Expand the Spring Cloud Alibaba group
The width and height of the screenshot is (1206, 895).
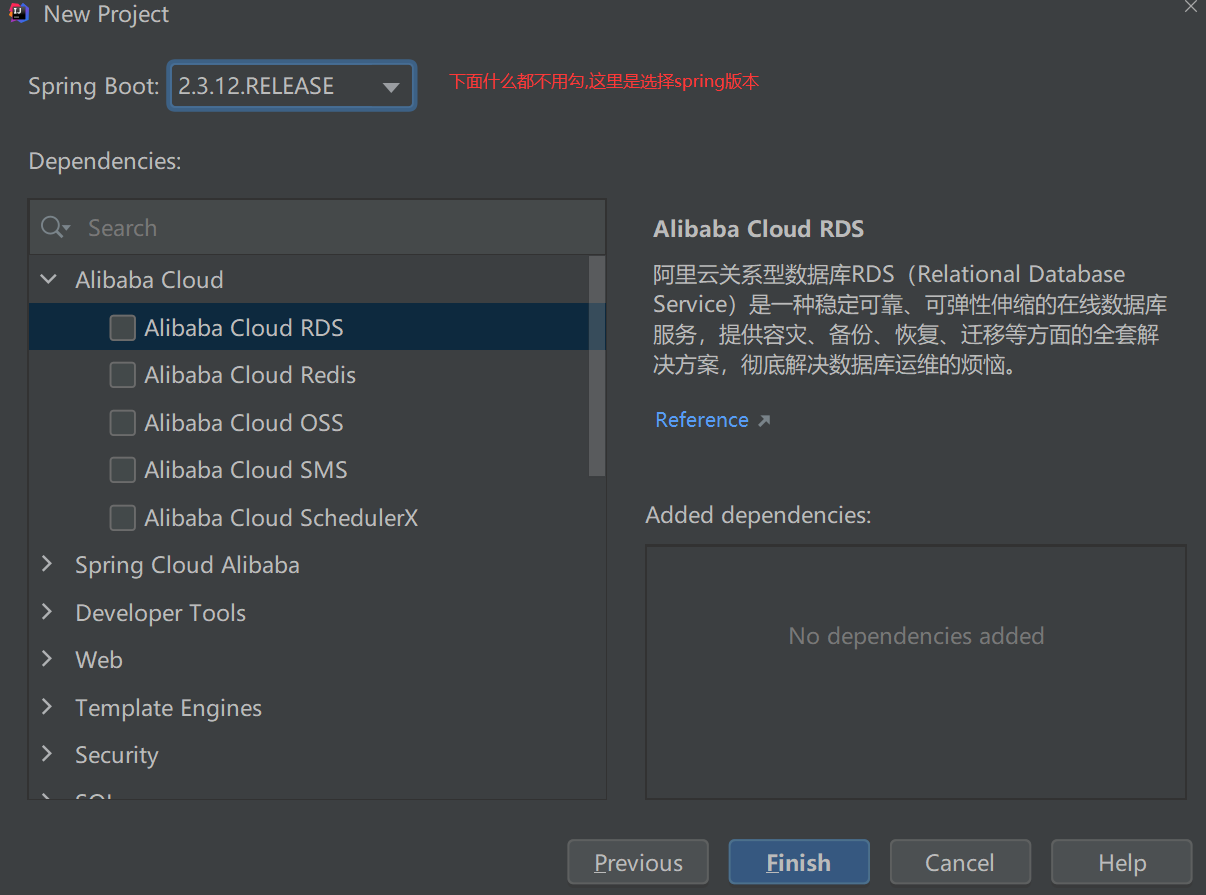[x=47, y=565]
